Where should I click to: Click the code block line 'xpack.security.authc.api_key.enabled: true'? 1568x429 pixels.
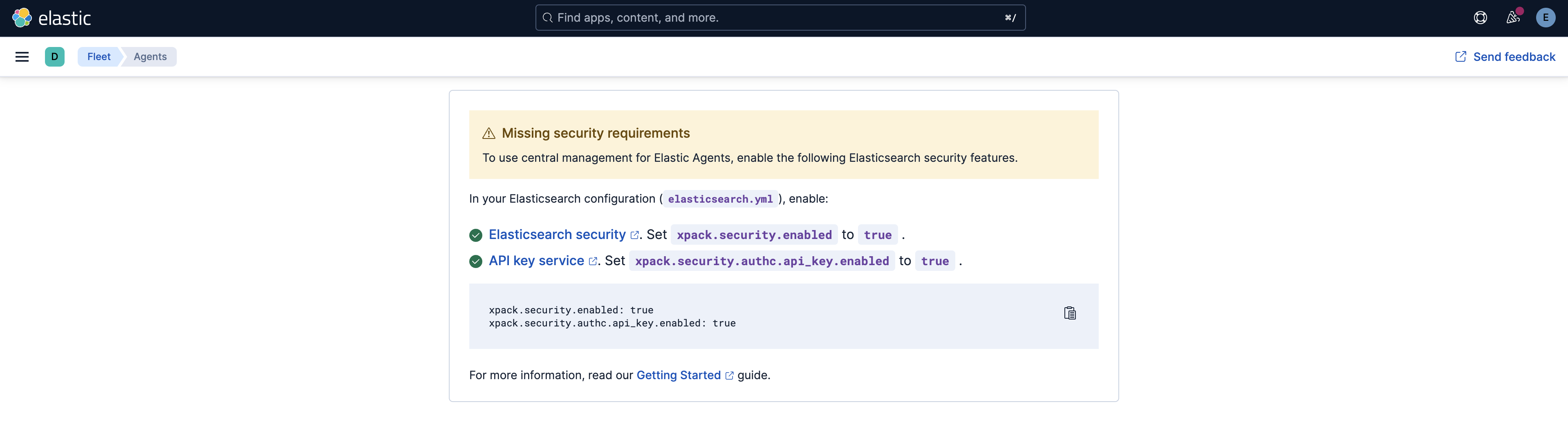point(612,323)
